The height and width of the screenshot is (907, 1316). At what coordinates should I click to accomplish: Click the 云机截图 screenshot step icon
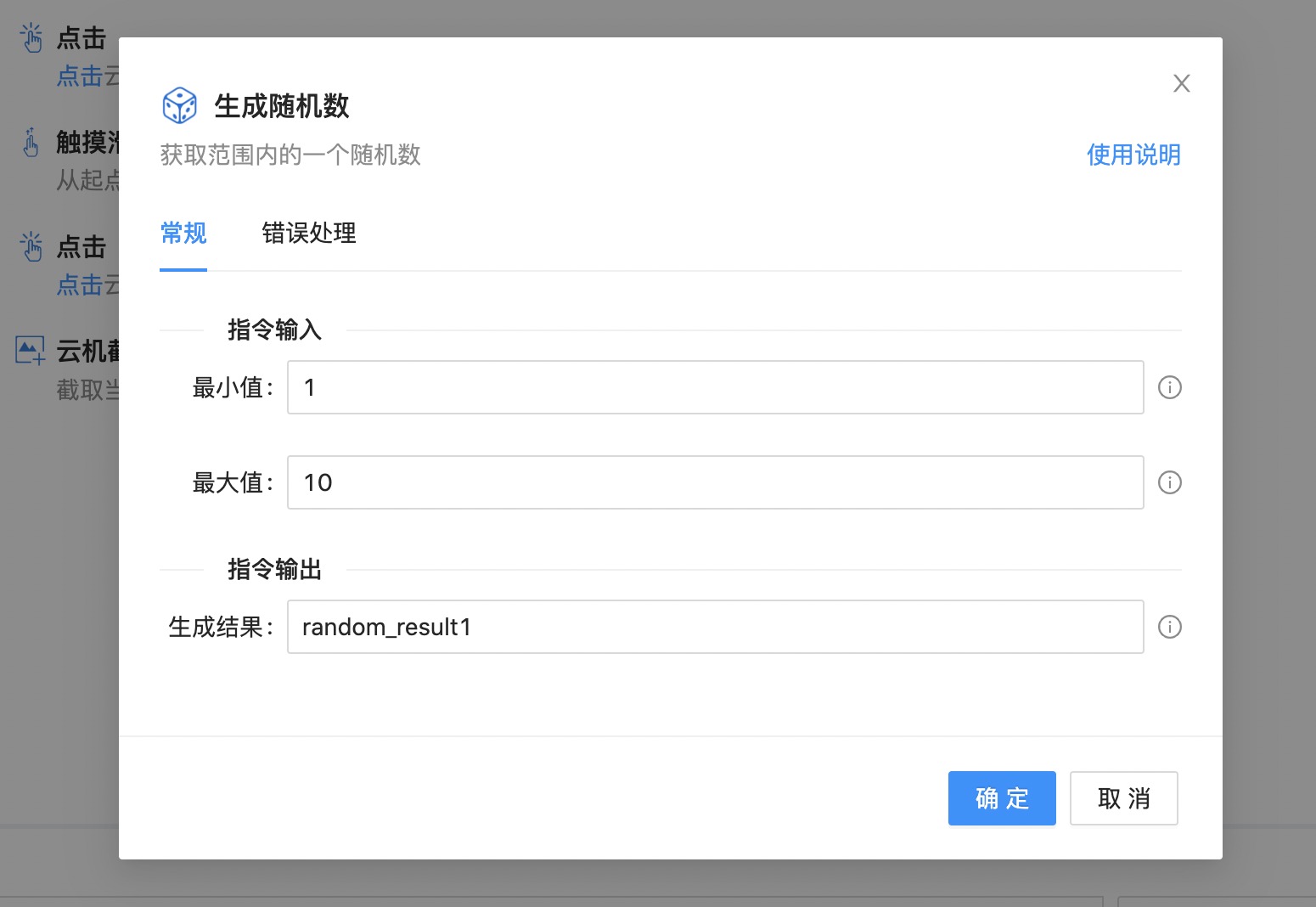coord(31,350)
